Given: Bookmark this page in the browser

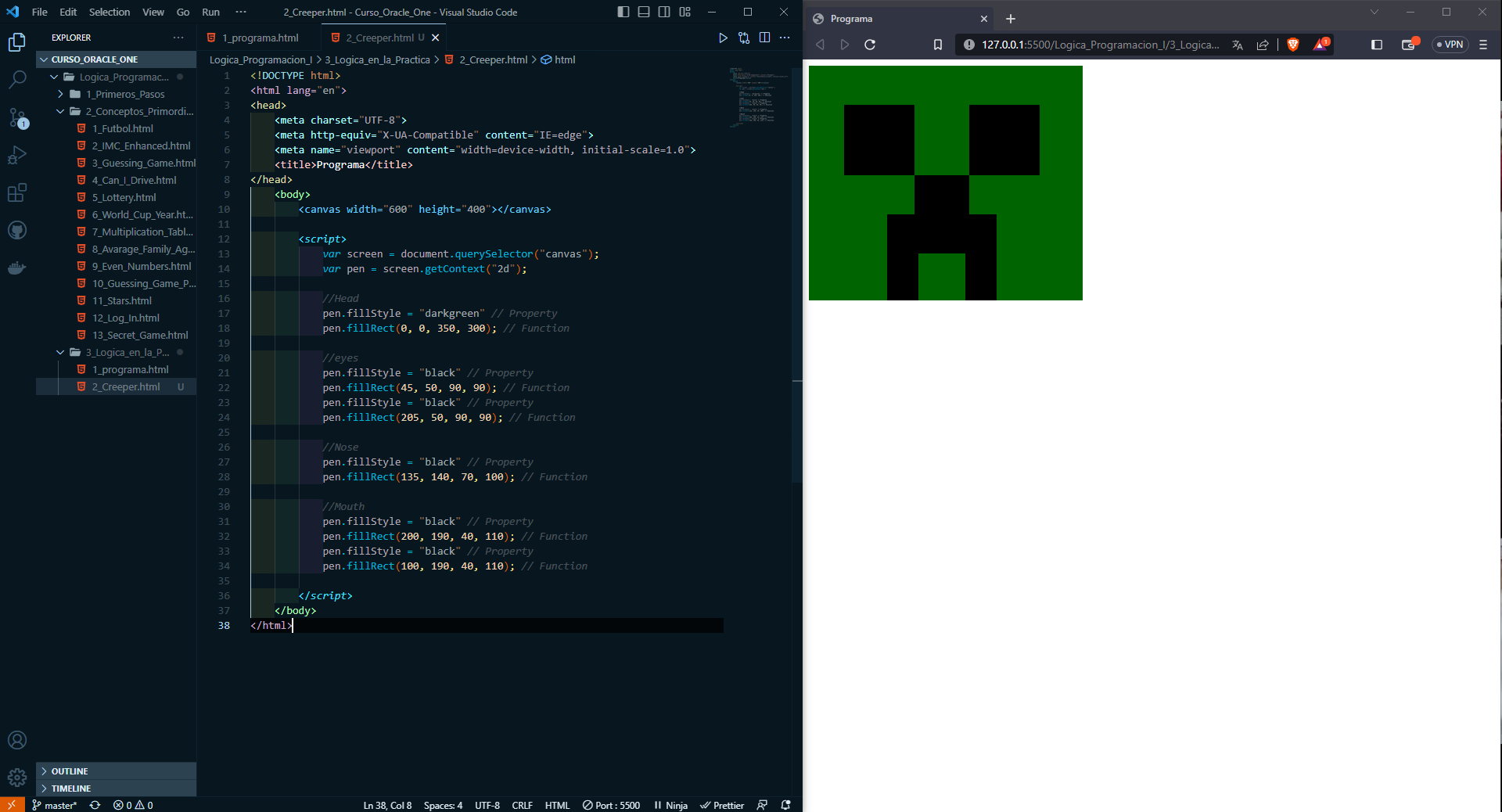Looking at the screenshot, I should coord(938,45).
